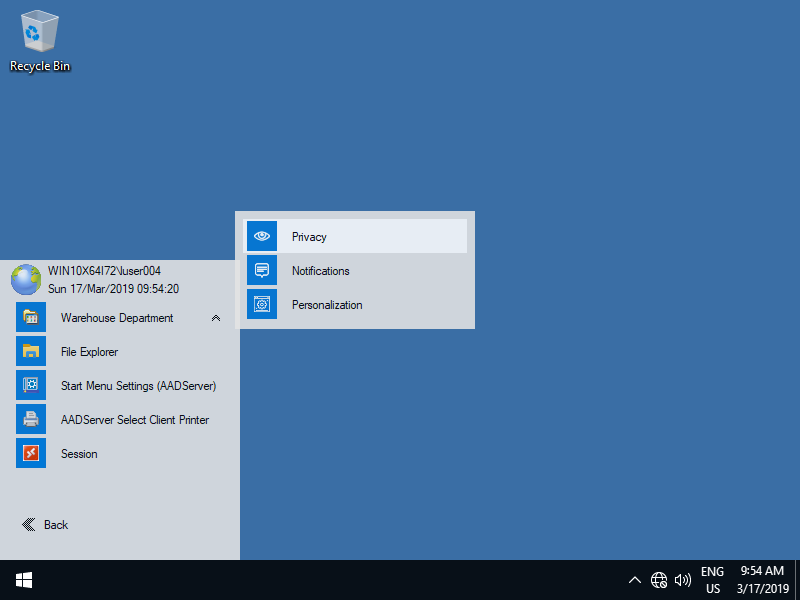
Task: Click the Session icon tile
Action: (x=31, y=454)
